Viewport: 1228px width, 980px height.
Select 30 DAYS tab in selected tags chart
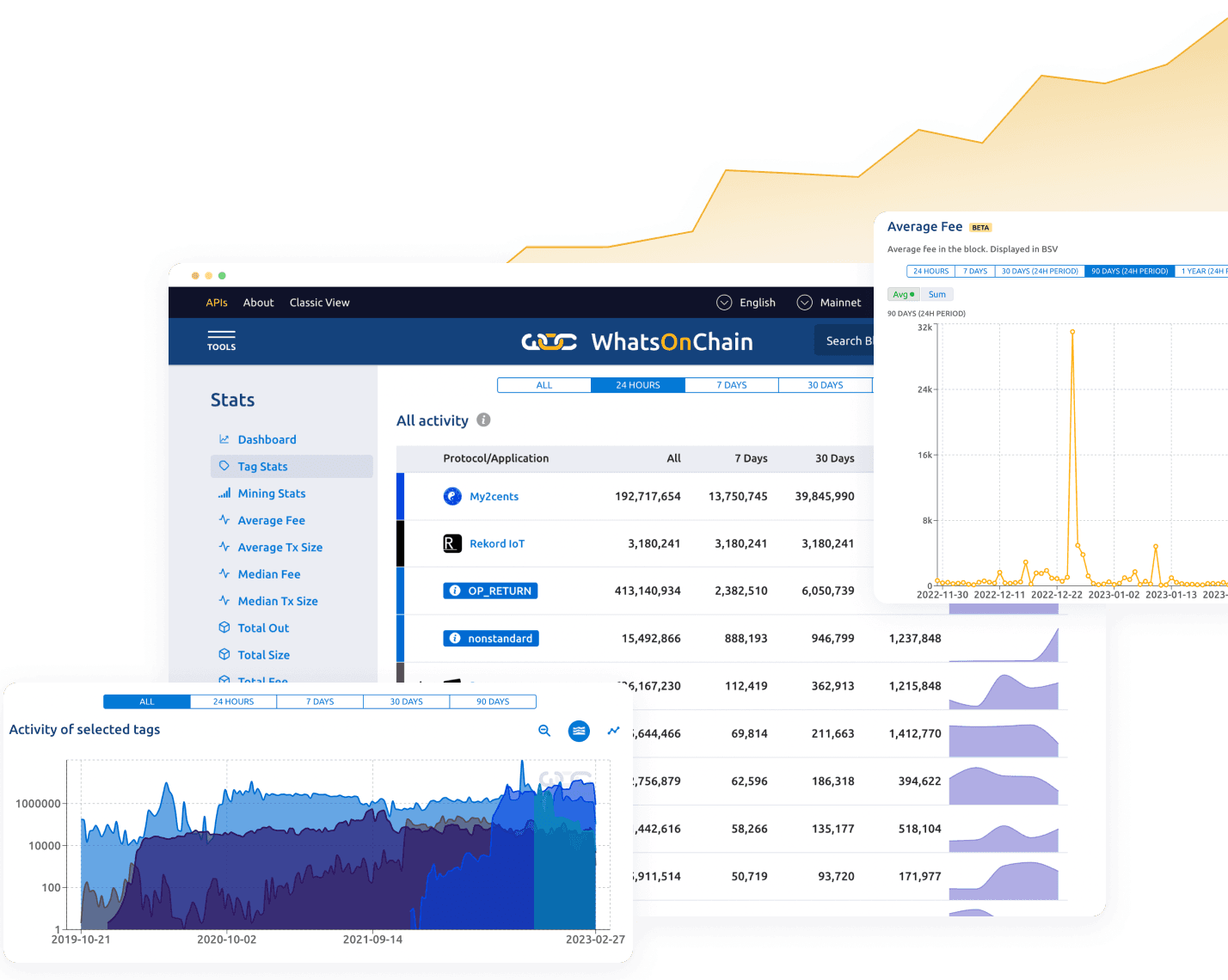(x=407, y=701)
